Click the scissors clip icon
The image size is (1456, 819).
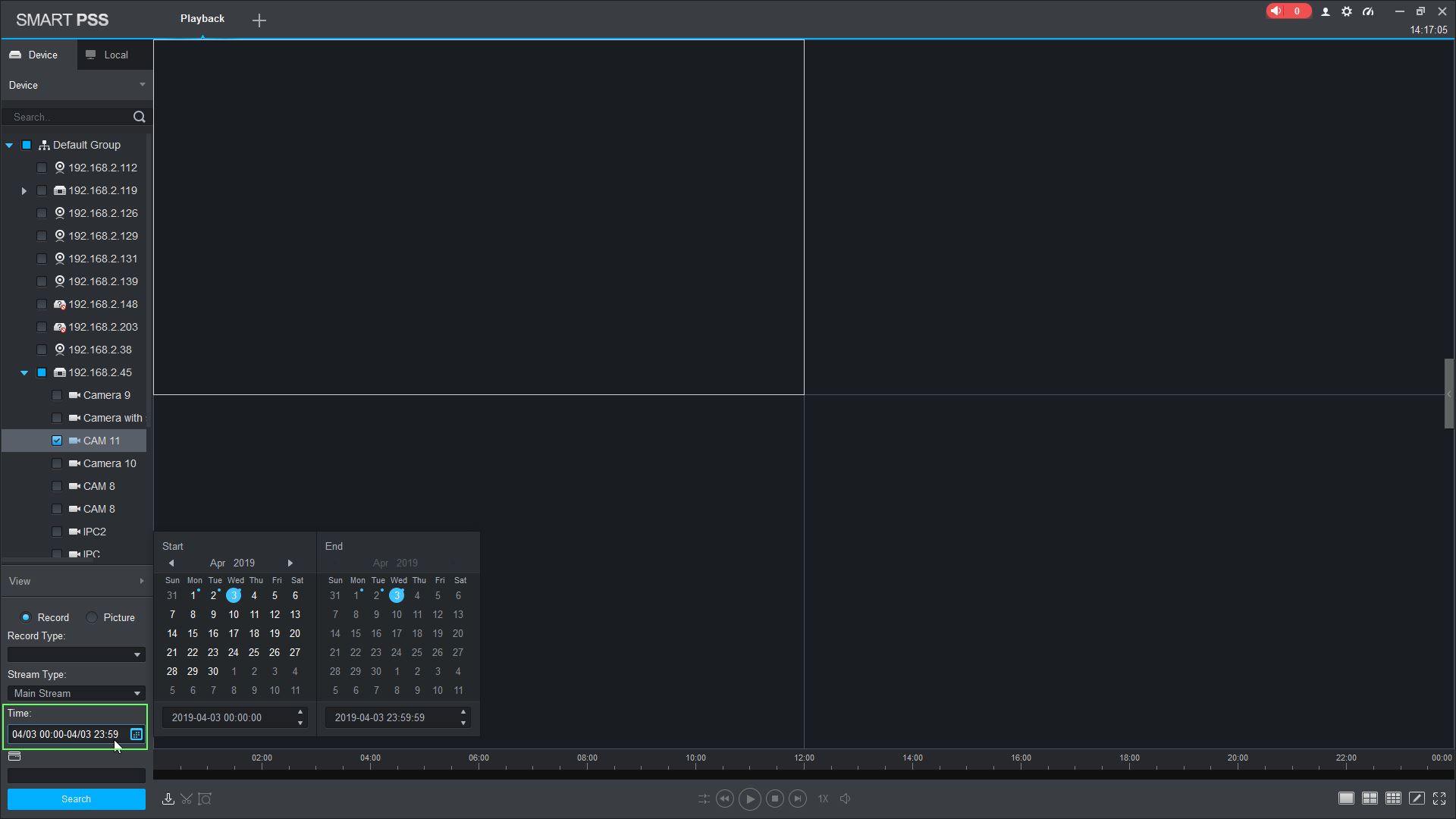tap(187, 799)
